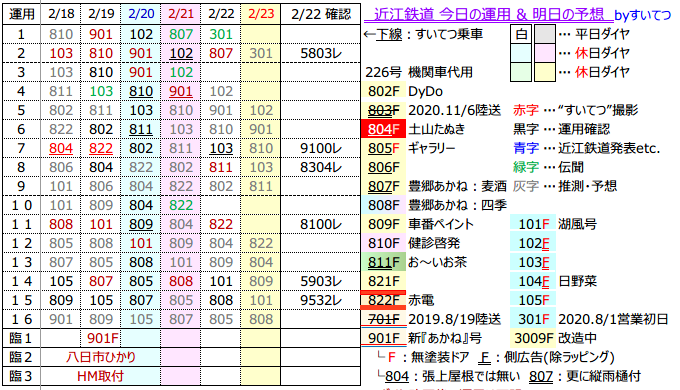This screenshot has width=680, height=390.
Task: Select the blue 2/20 date header
Action: 141,14
